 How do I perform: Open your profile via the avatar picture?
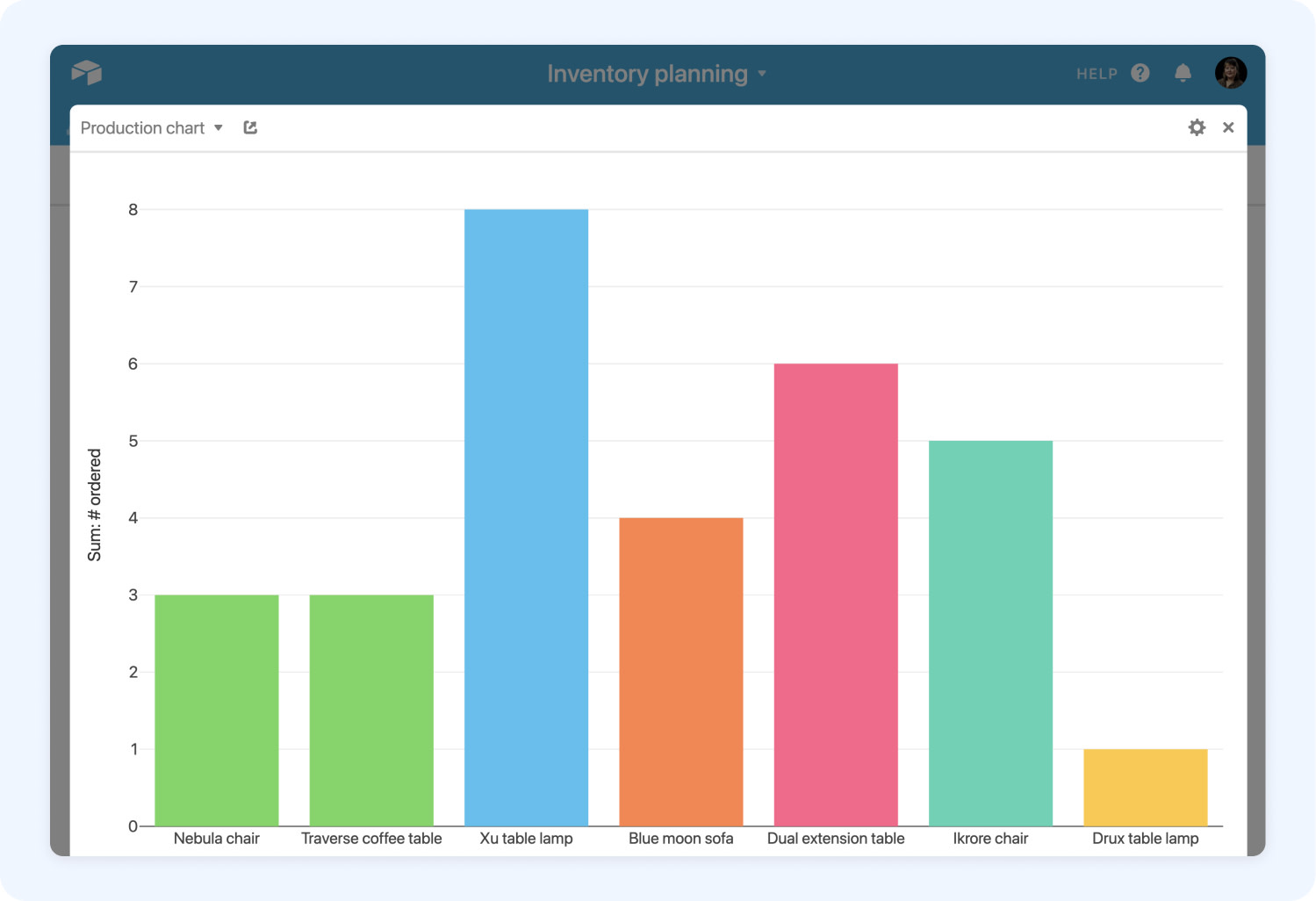1231,73
